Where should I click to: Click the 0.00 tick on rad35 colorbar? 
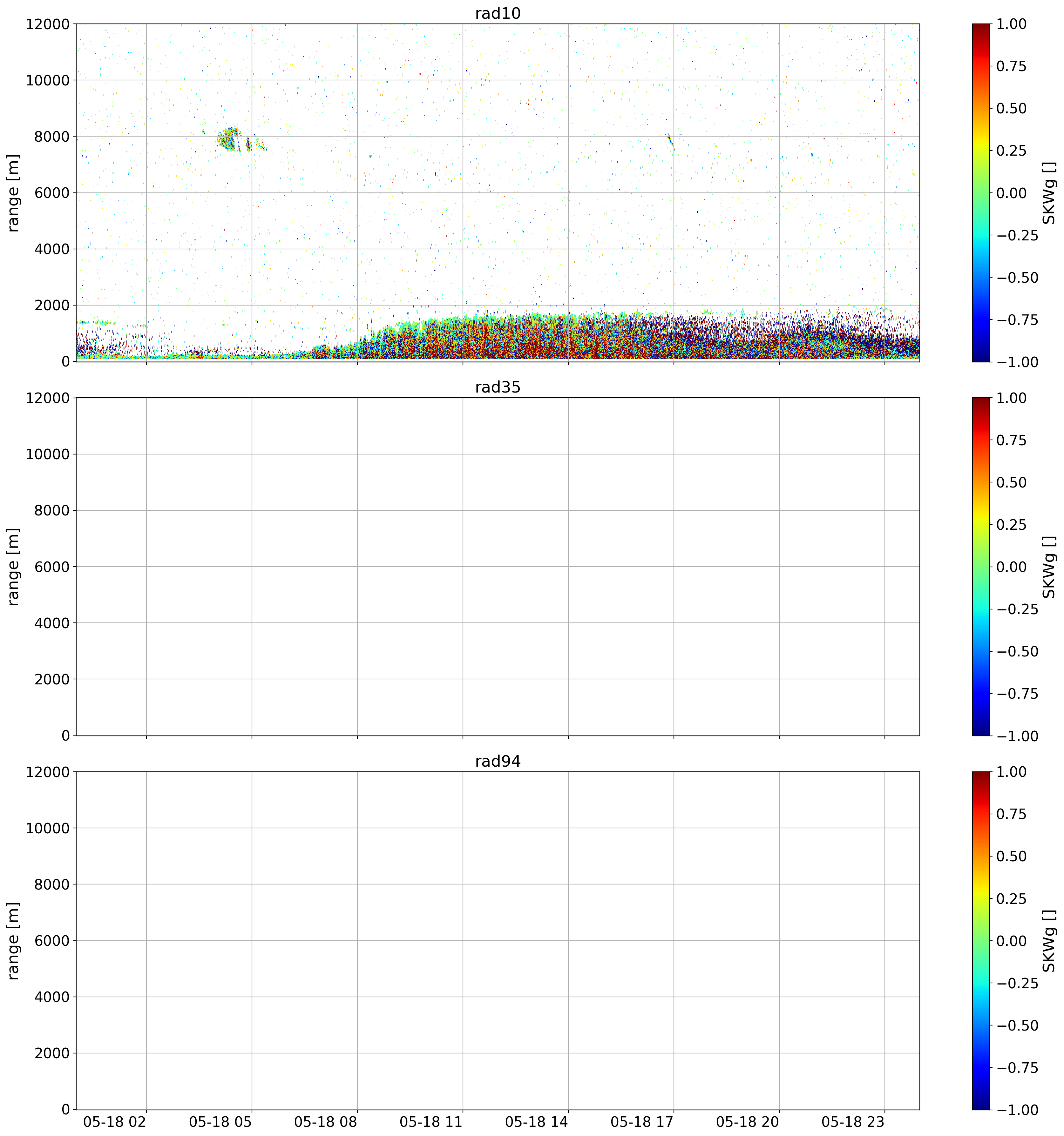click(1011, 567)
